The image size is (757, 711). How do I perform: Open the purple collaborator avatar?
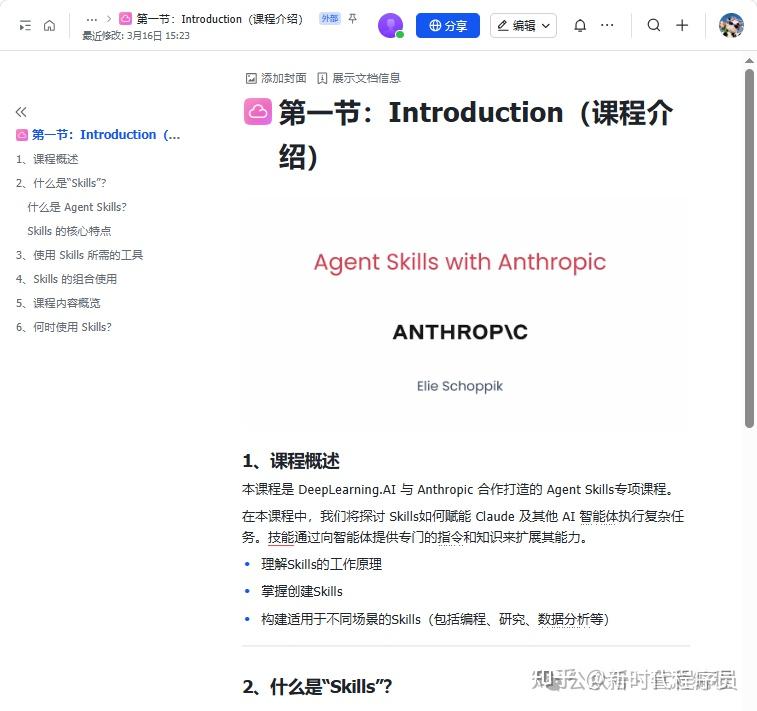point(390,26)
